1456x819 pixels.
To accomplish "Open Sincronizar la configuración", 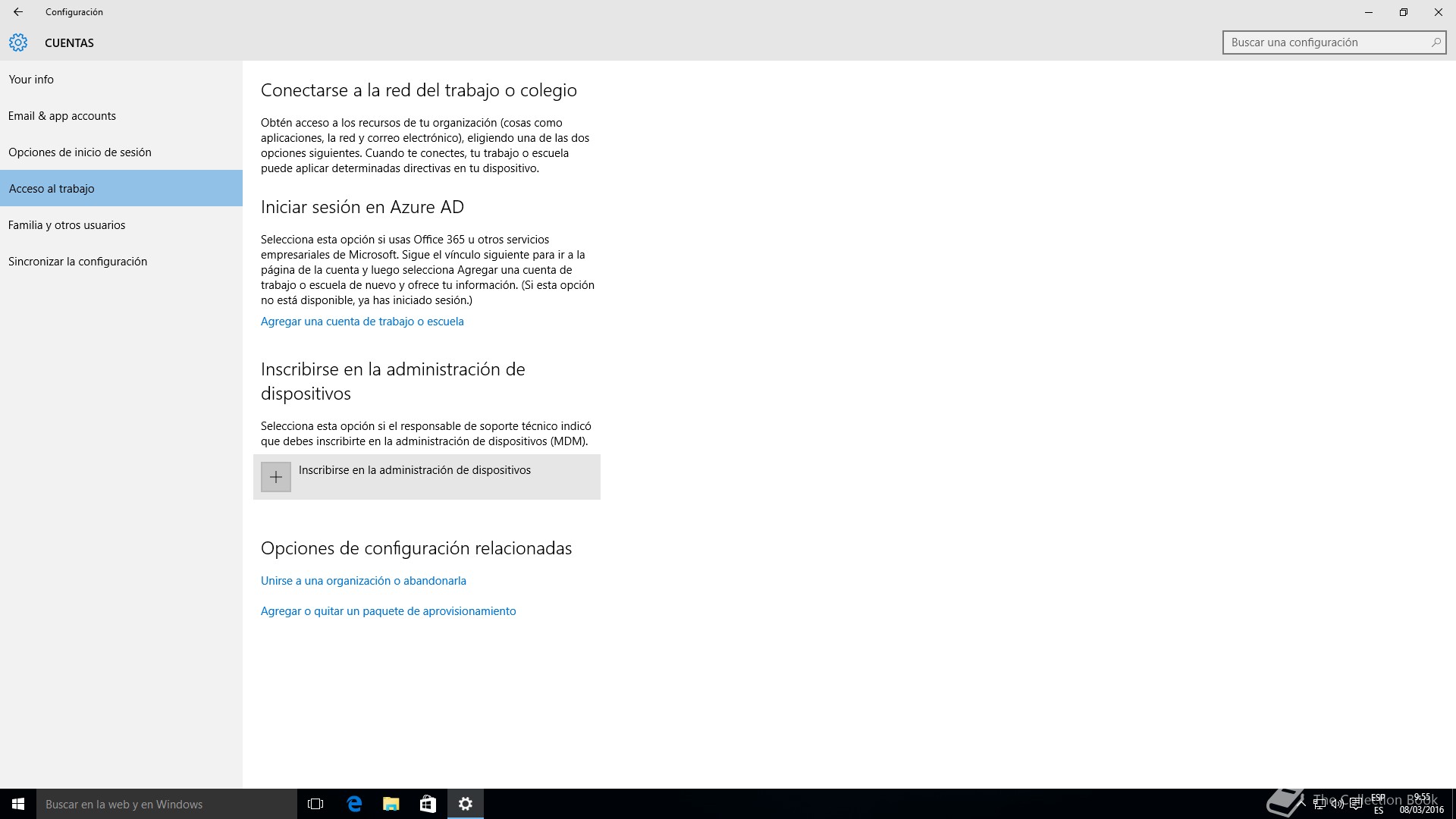I will (121, 261).
